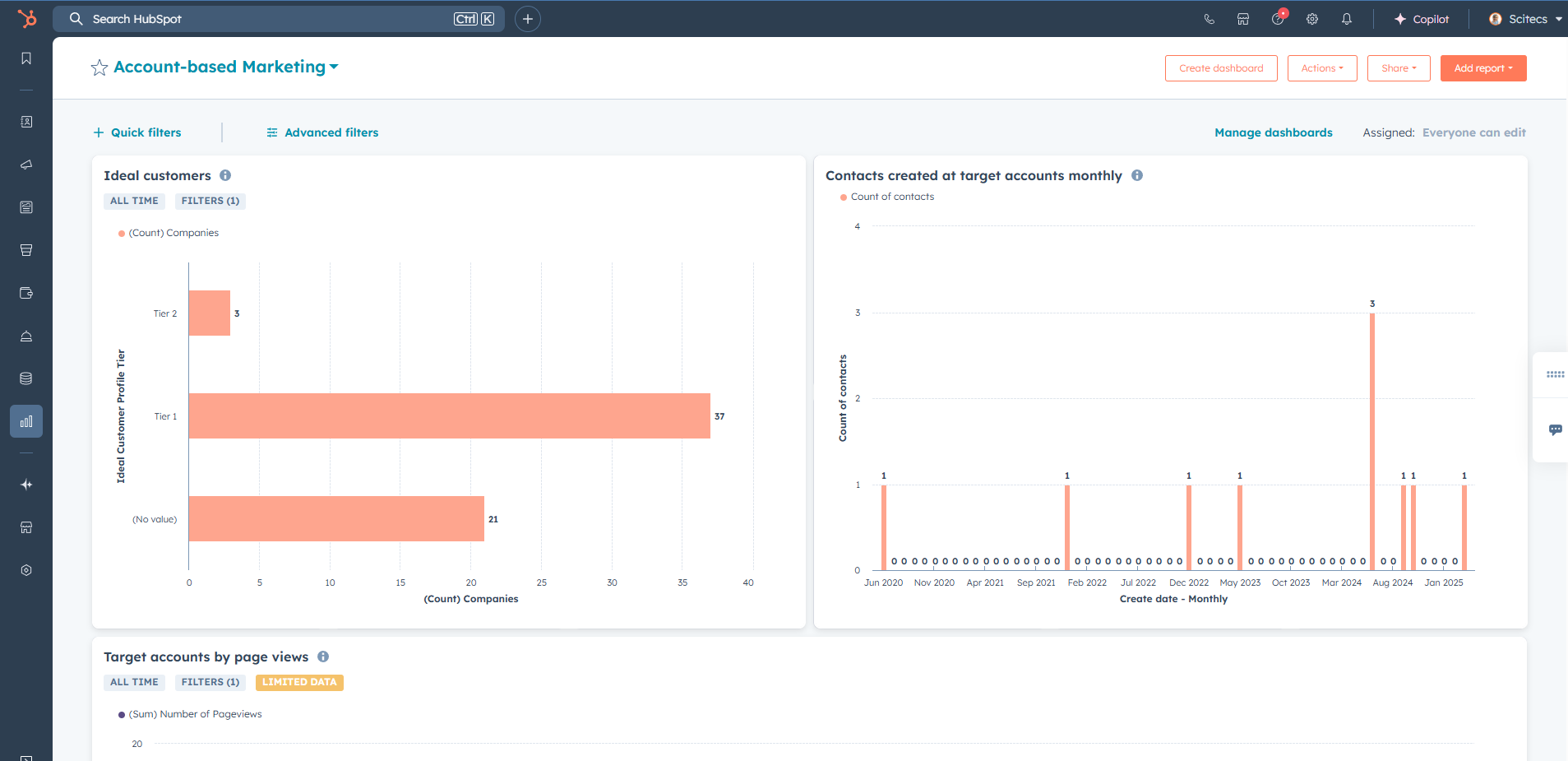Favorite the dashboard with the star icon

click(x=99, y=67)
